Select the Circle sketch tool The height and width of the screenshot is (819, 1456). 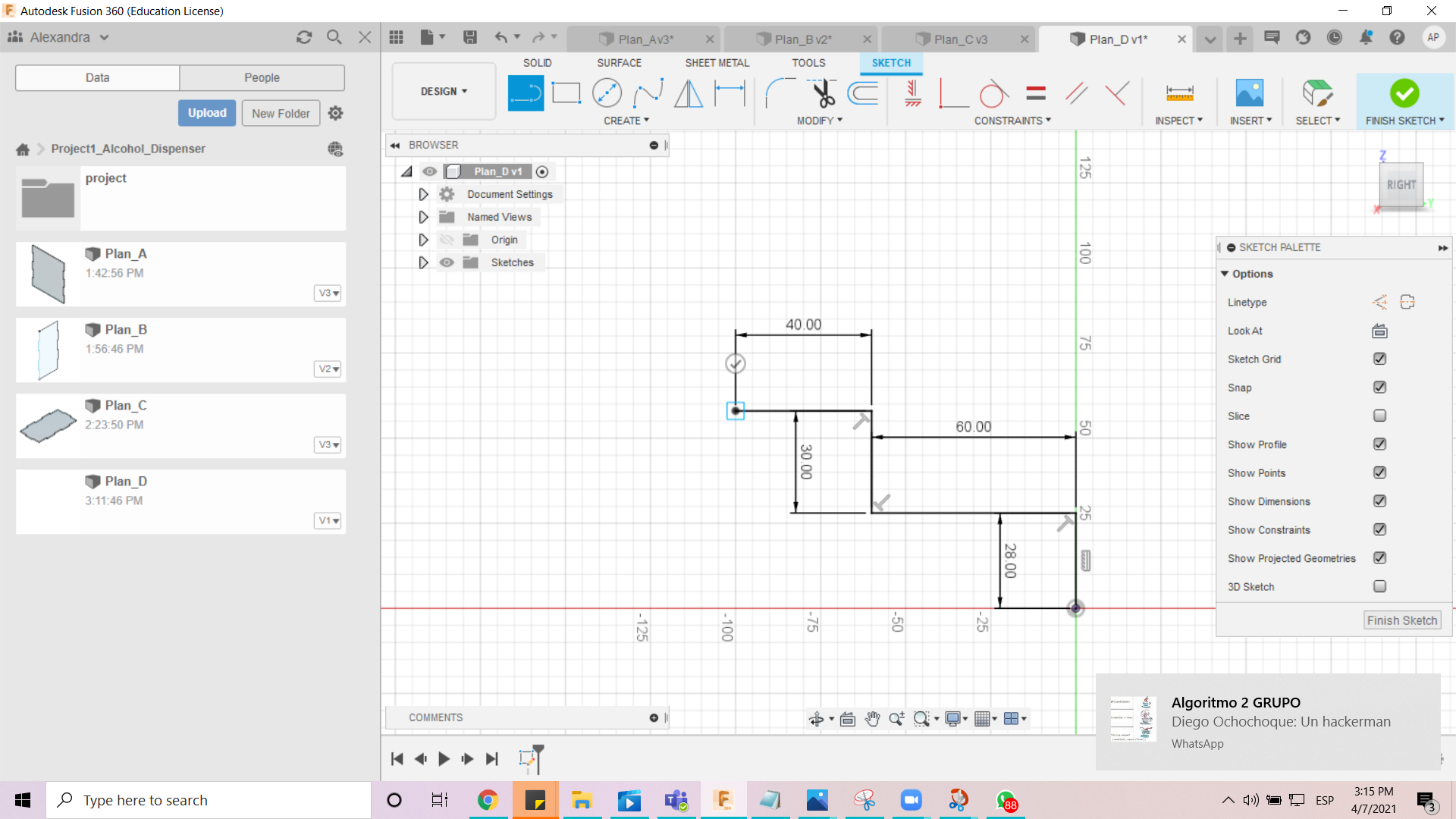(607, 93)
